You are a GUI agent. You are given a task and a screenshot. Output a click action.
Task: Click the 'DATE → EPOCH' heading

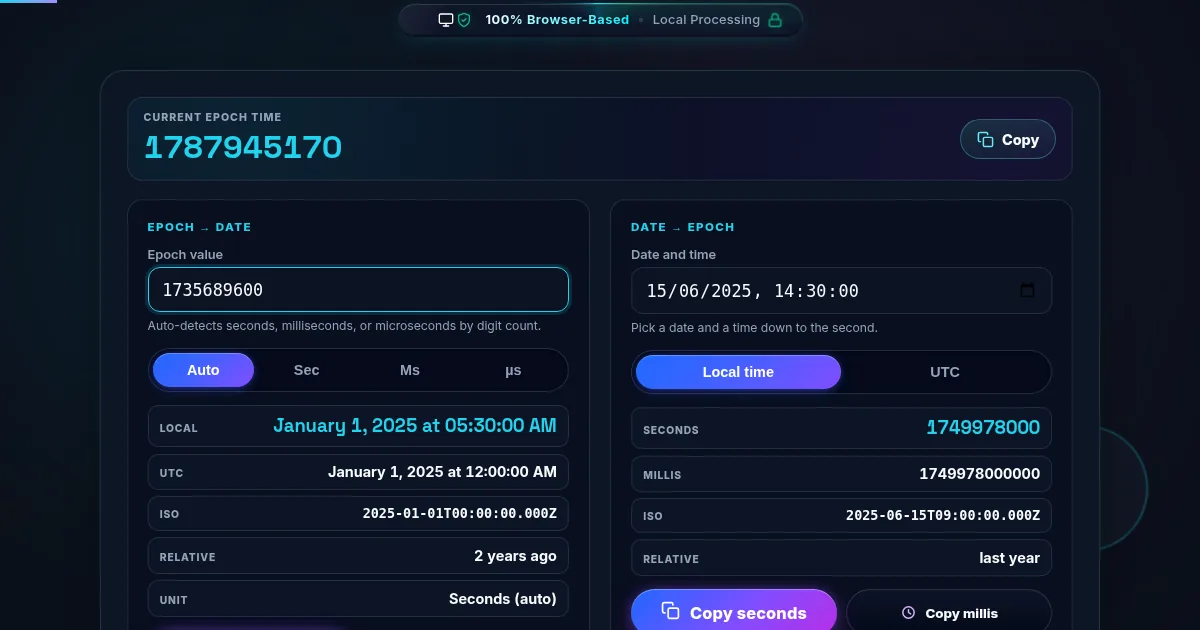click(683, 227)
